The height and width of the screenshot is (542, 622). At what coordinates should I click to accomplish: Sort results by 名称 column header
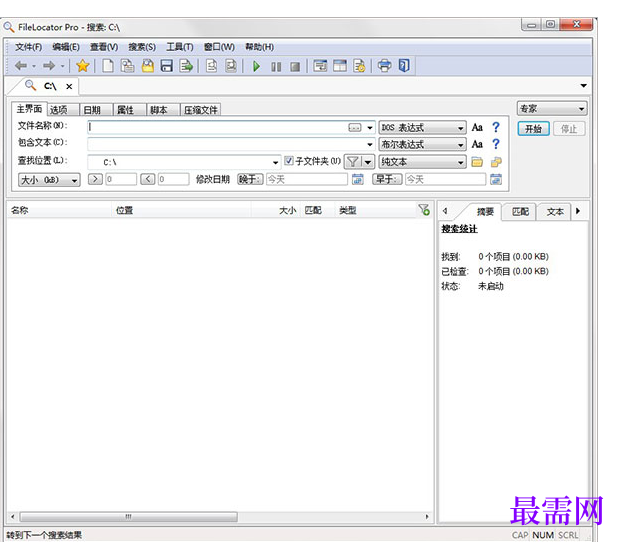(60, 210)
